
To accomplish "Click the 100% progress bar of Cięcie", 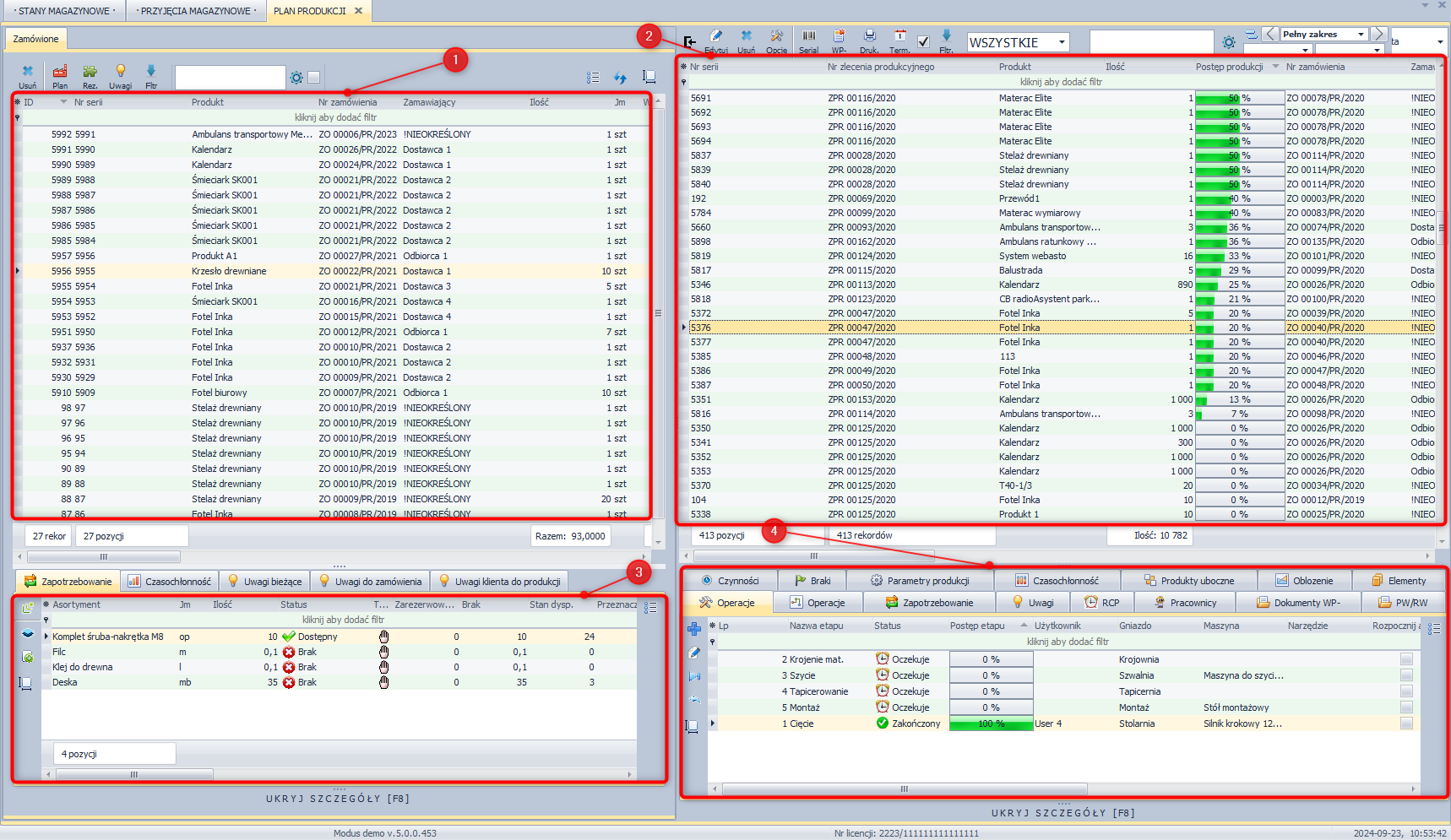I will point(991,723).
